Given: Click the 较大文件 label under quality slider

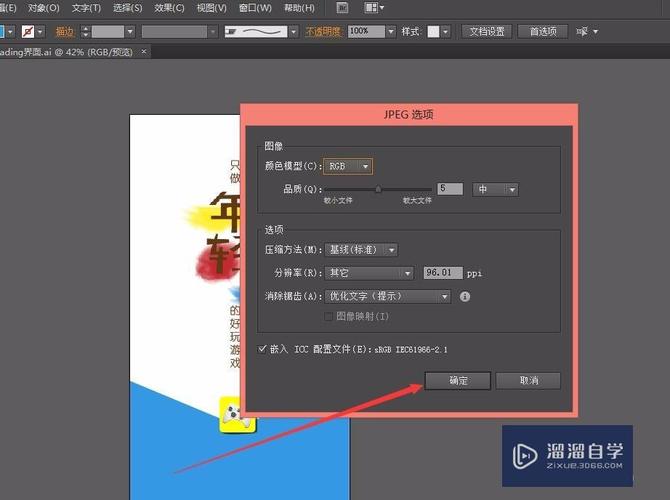Looking at the screenshot, I should [x=417, y=200].
